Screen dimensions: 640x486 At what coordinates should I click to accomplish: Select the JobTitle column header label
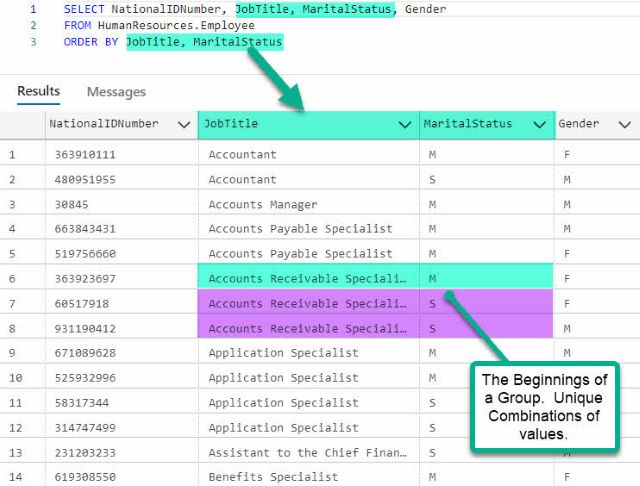click(231, 124)
